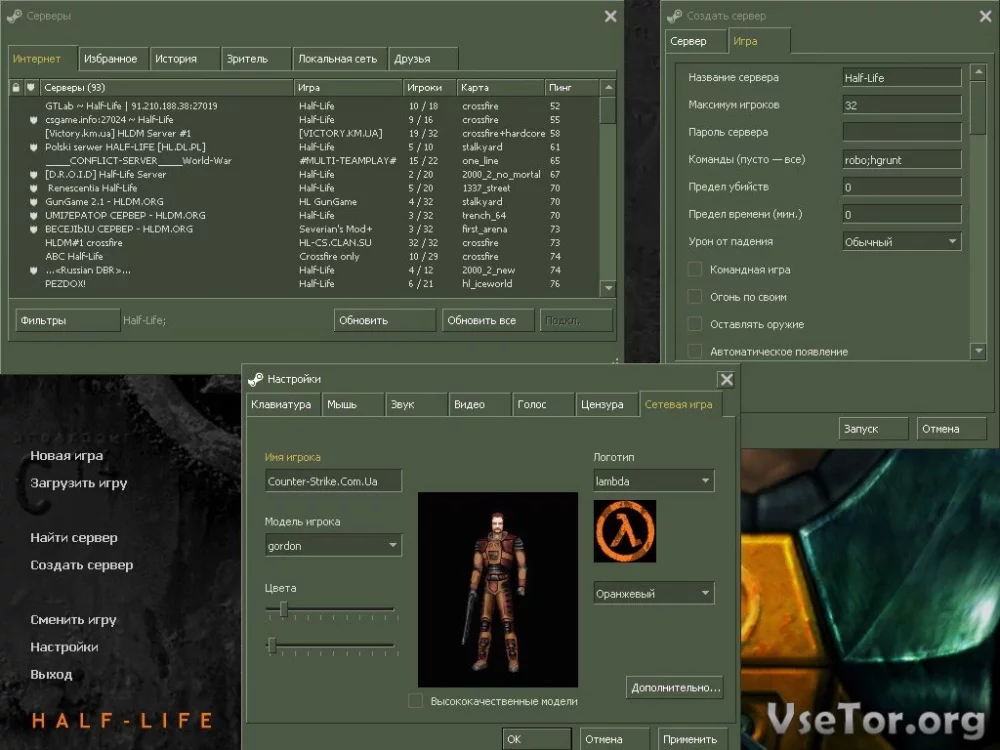Click Steam icon in Settings title bar

256,379
